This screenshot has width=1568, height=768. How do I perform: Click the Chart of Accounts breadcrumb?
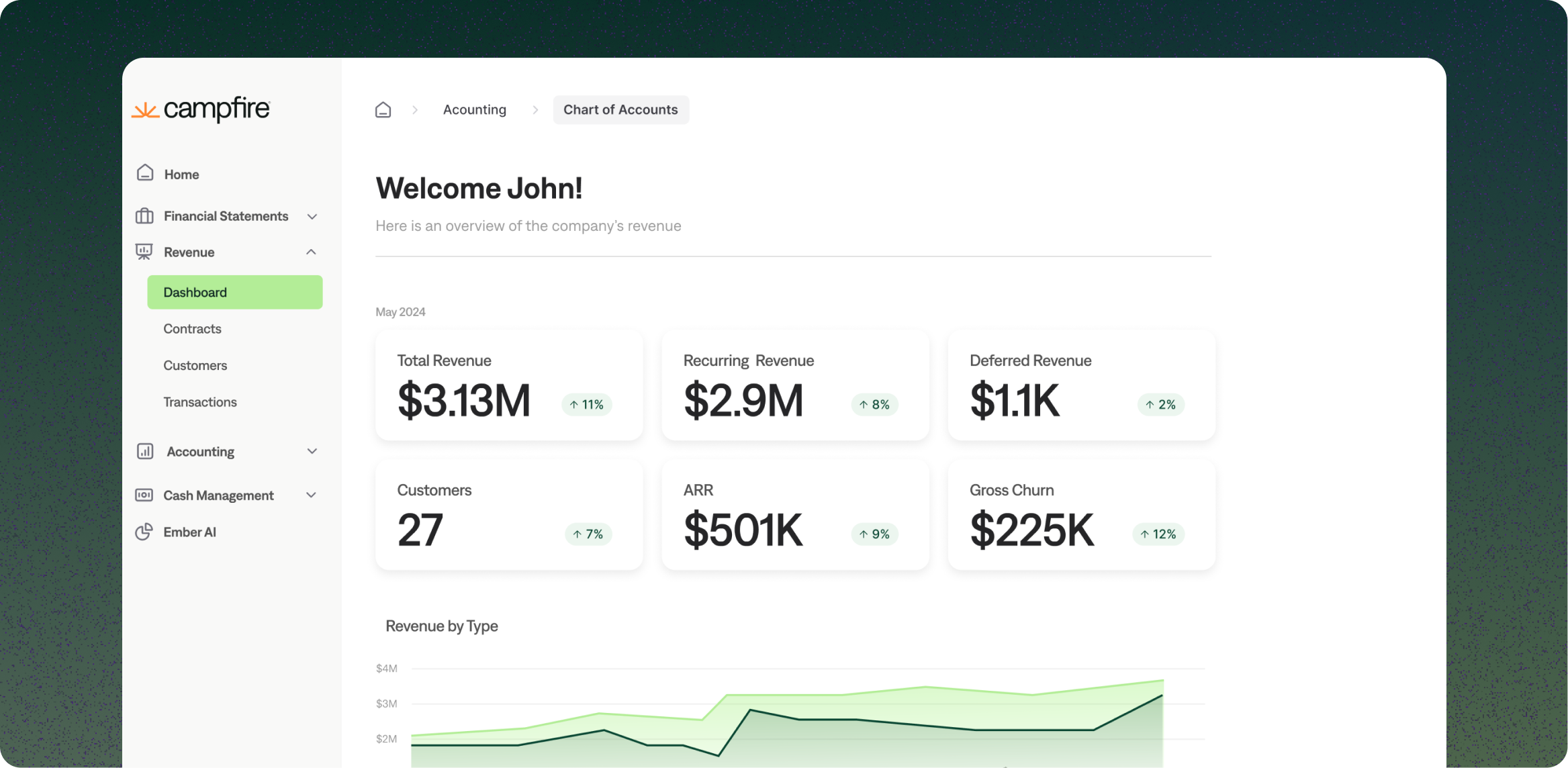pyautogui.click(x=620, y=109)
